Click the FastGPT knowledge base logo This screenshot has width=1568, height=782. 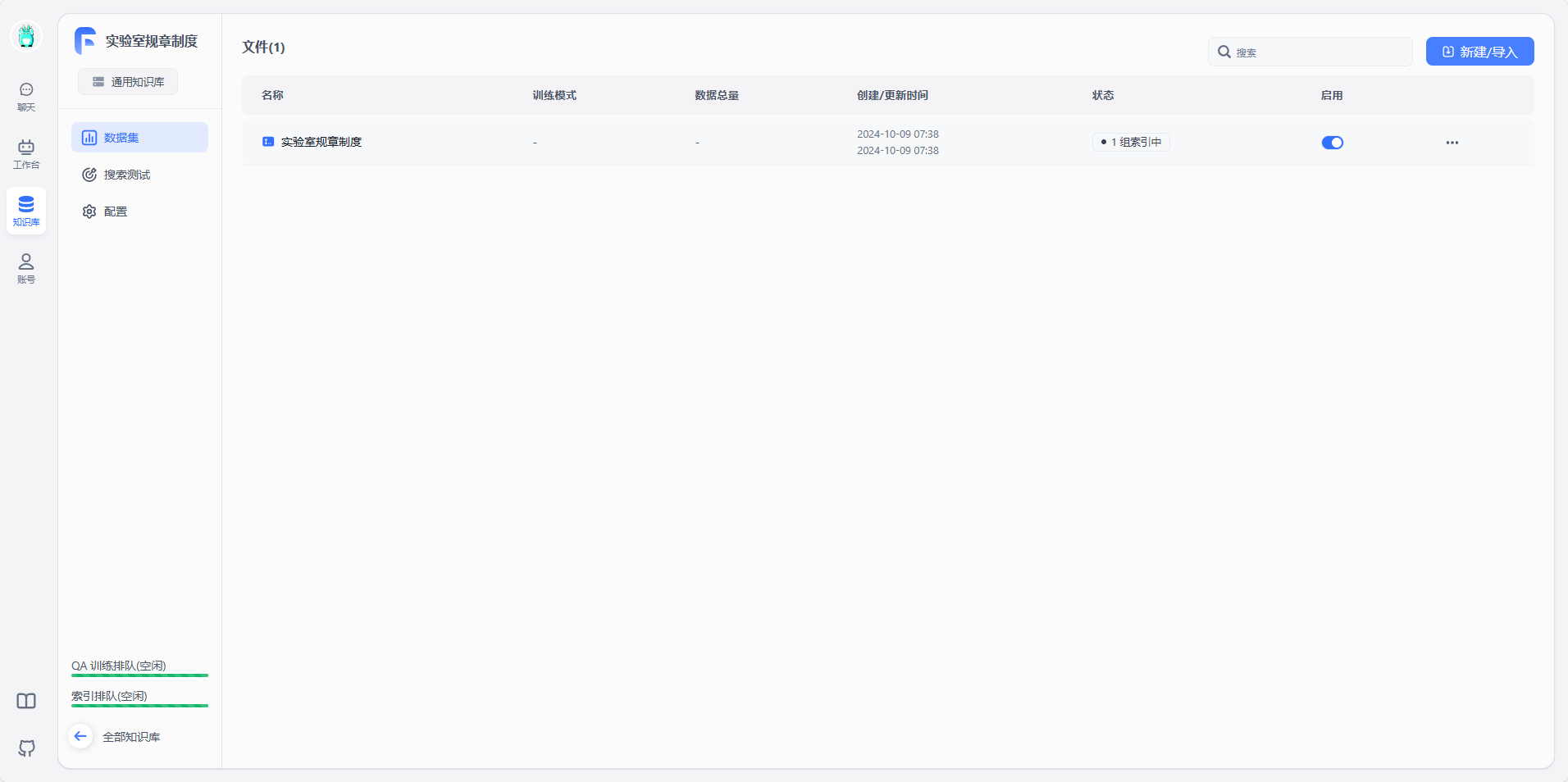point(85,41)
